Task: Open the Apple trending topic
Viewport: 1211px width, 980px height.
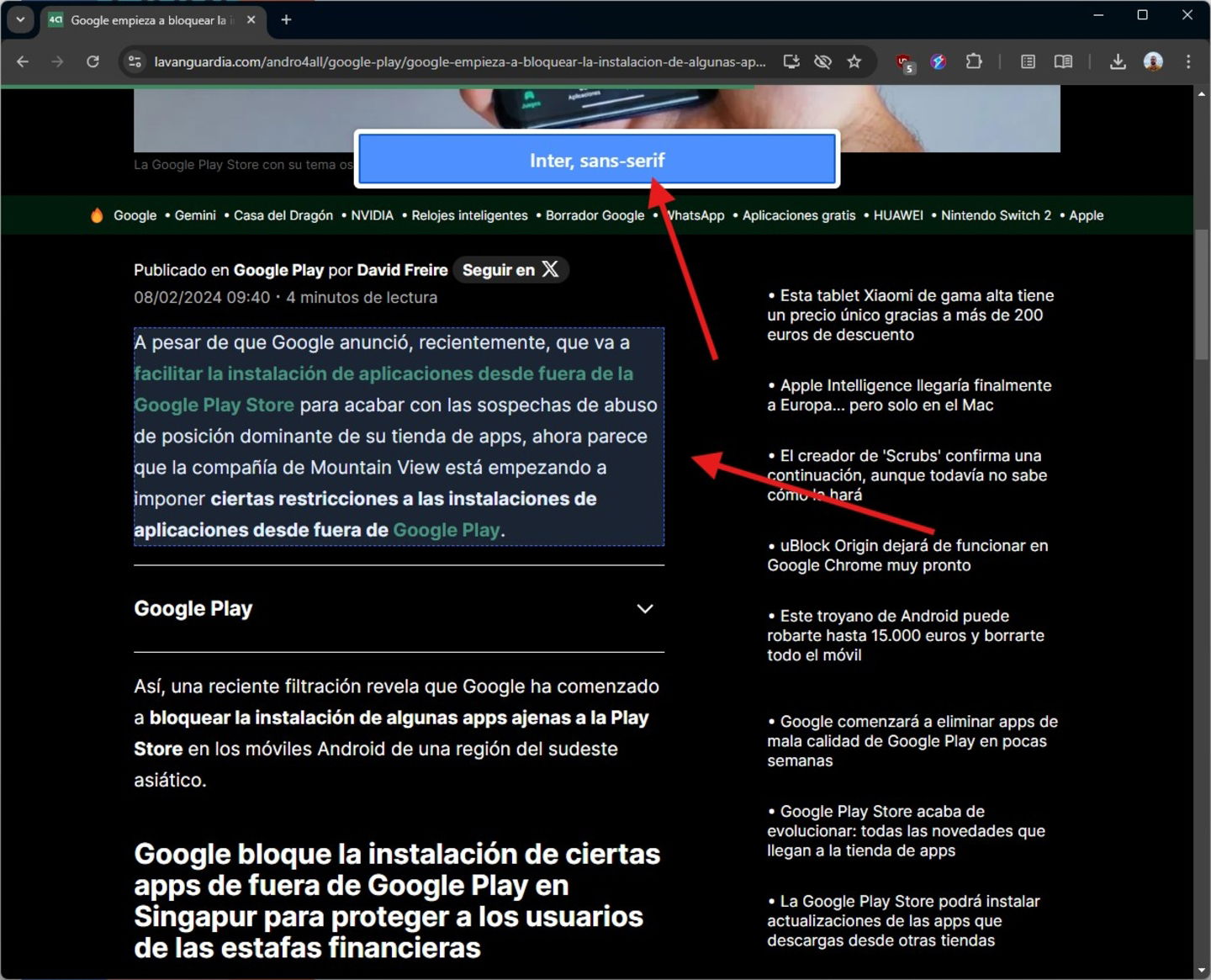Action: pos(1086,215)
